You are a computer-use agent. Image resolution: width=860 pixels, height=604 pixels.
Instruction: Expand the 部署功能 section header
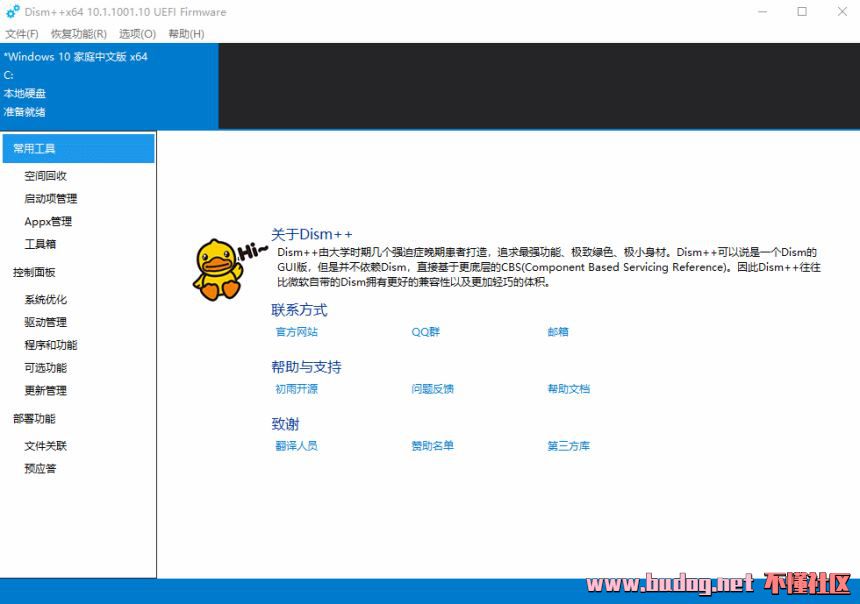tap(34, 419)
